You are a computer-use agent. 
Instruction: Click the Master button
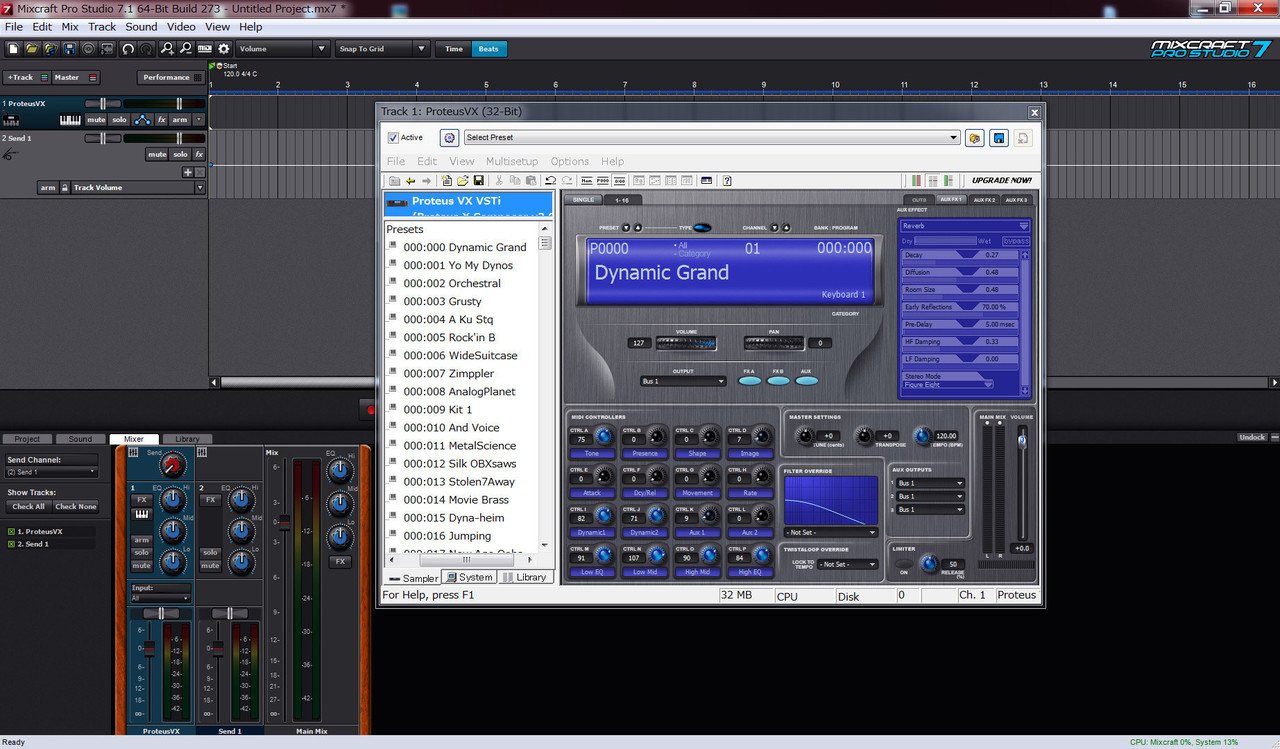[x=74, y=77]
